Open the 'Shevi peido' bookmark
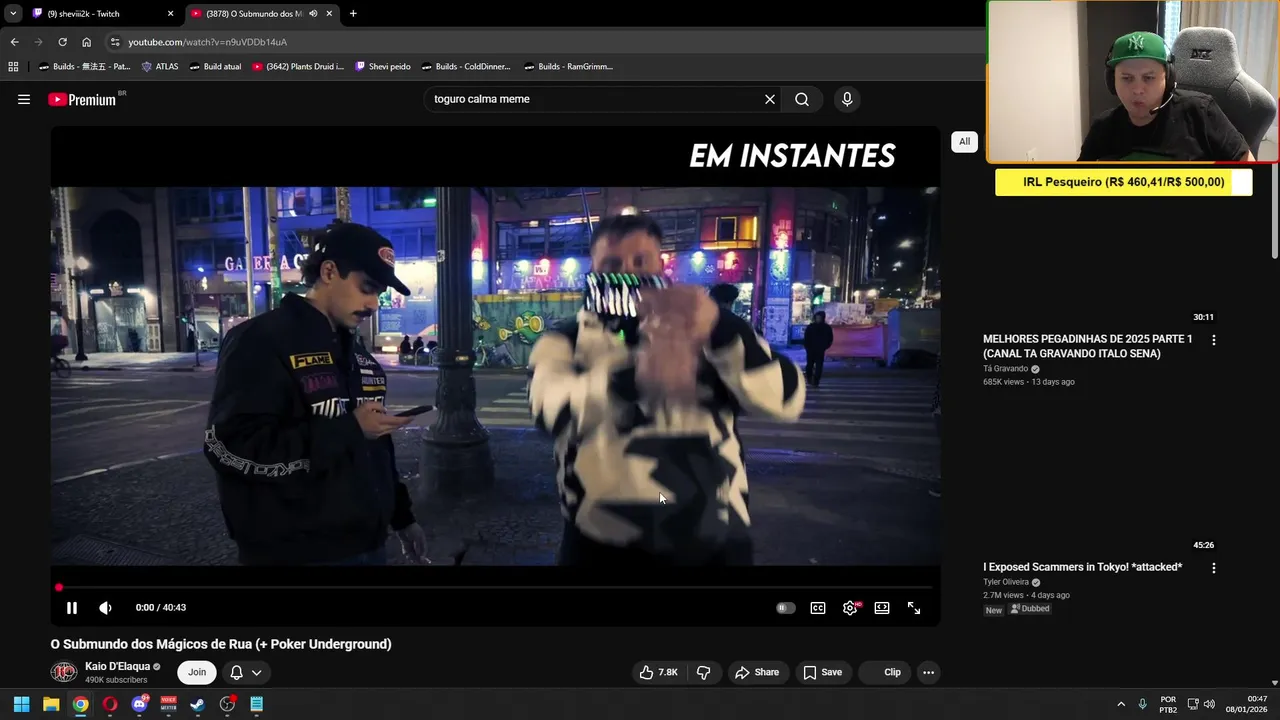Image resolution: width=1280 pixels, height=720 pixels. [x=382, y=67]
